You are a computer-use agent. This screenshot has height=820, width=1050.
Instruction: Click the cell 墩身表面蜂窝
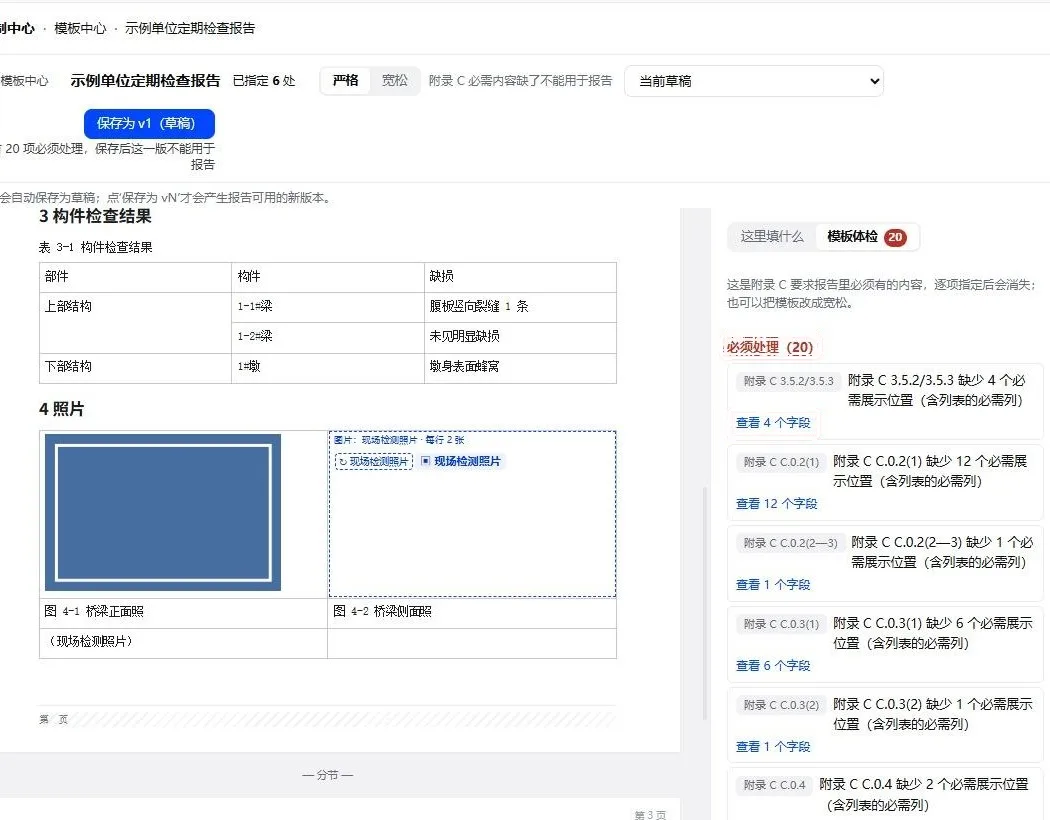coord(520,367)
